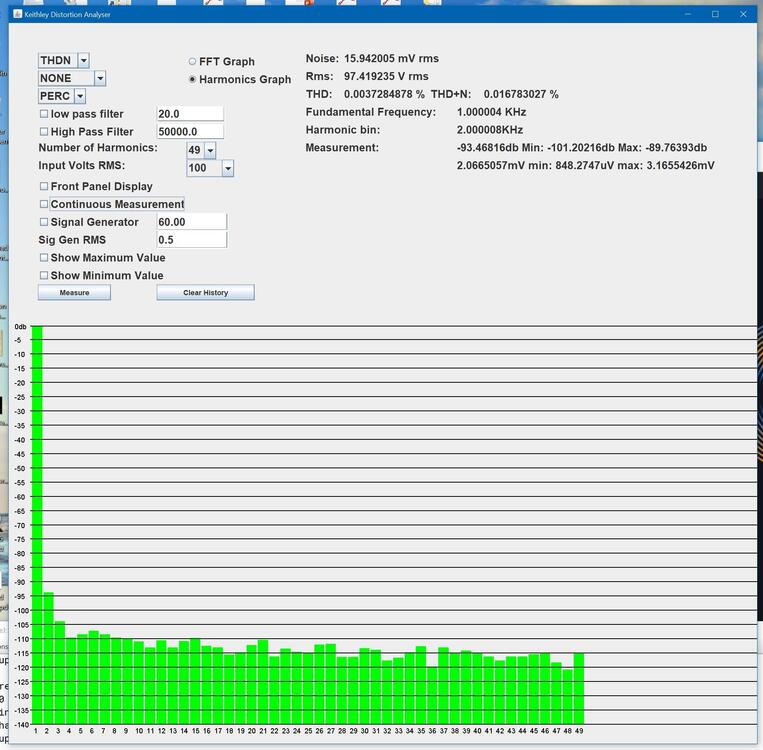Click the Sig Gen RMS input field
763x750 pixels.
coord(191,240)
